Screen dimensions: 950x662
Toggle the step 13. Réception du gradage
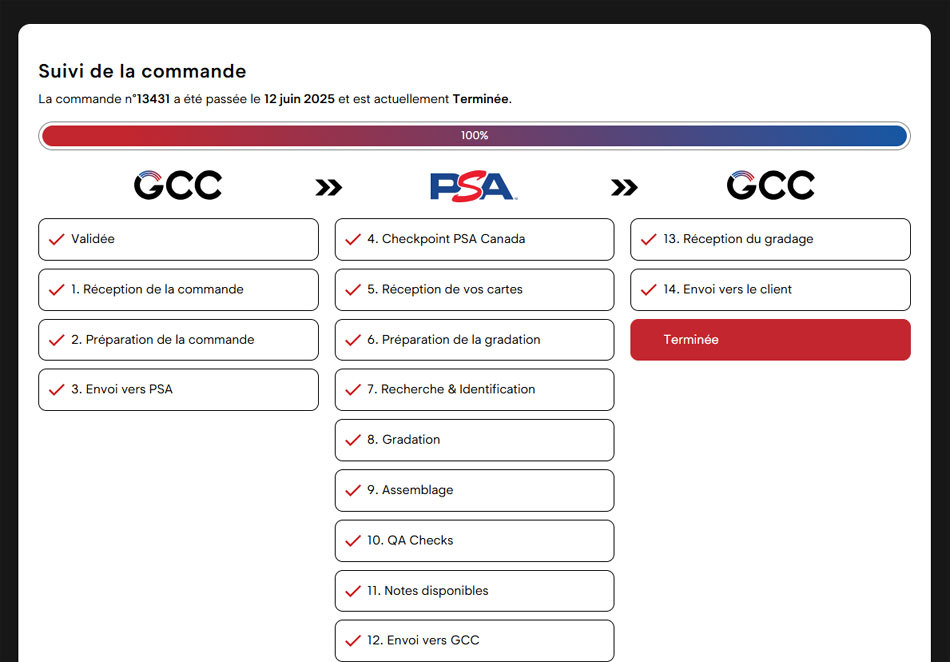pyautogui.click(x=770, y=239)
